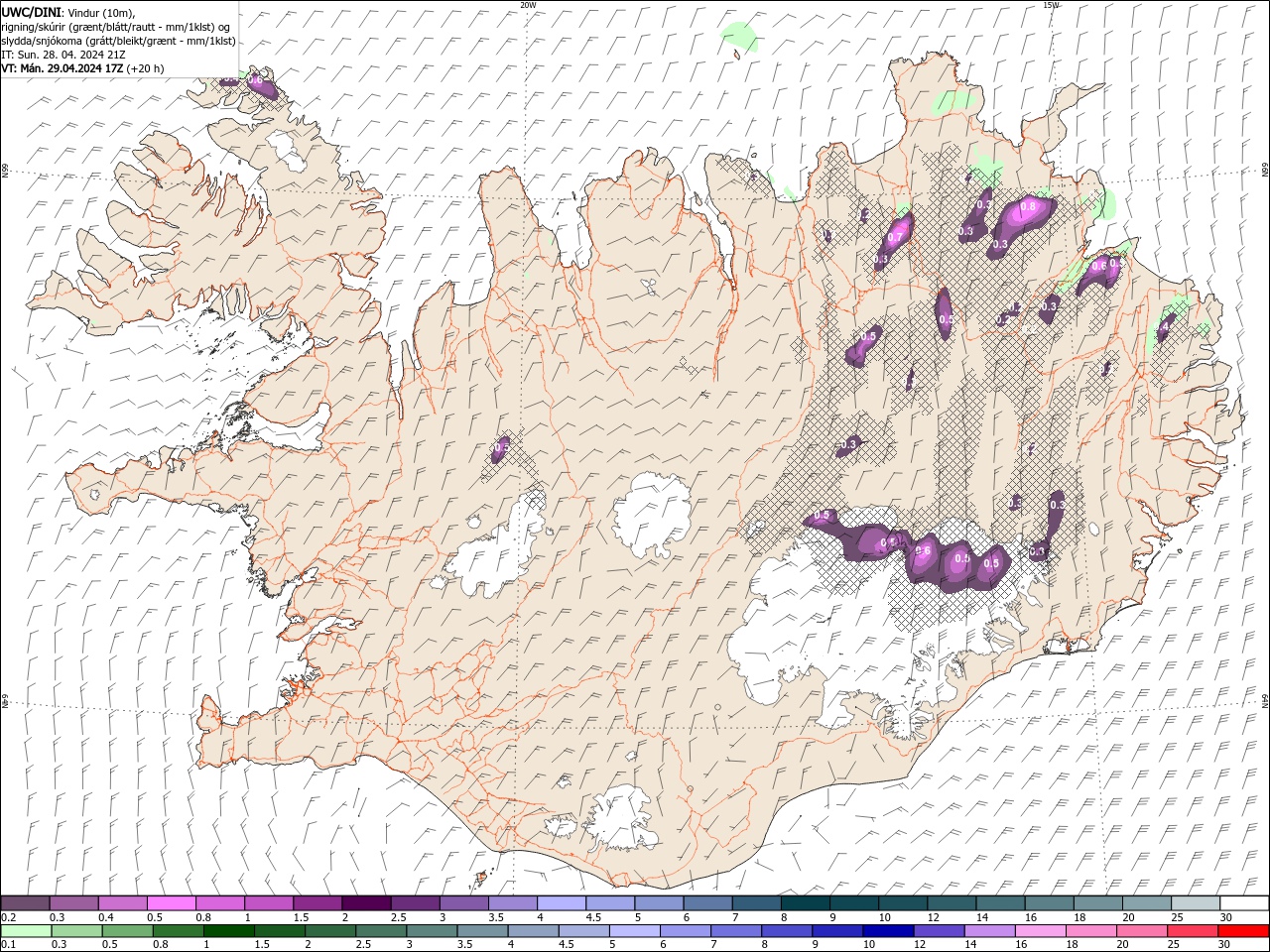Pick the crimson 25–30 swatch, lower scale
1270x952 pixels.
coord(1192,931)
